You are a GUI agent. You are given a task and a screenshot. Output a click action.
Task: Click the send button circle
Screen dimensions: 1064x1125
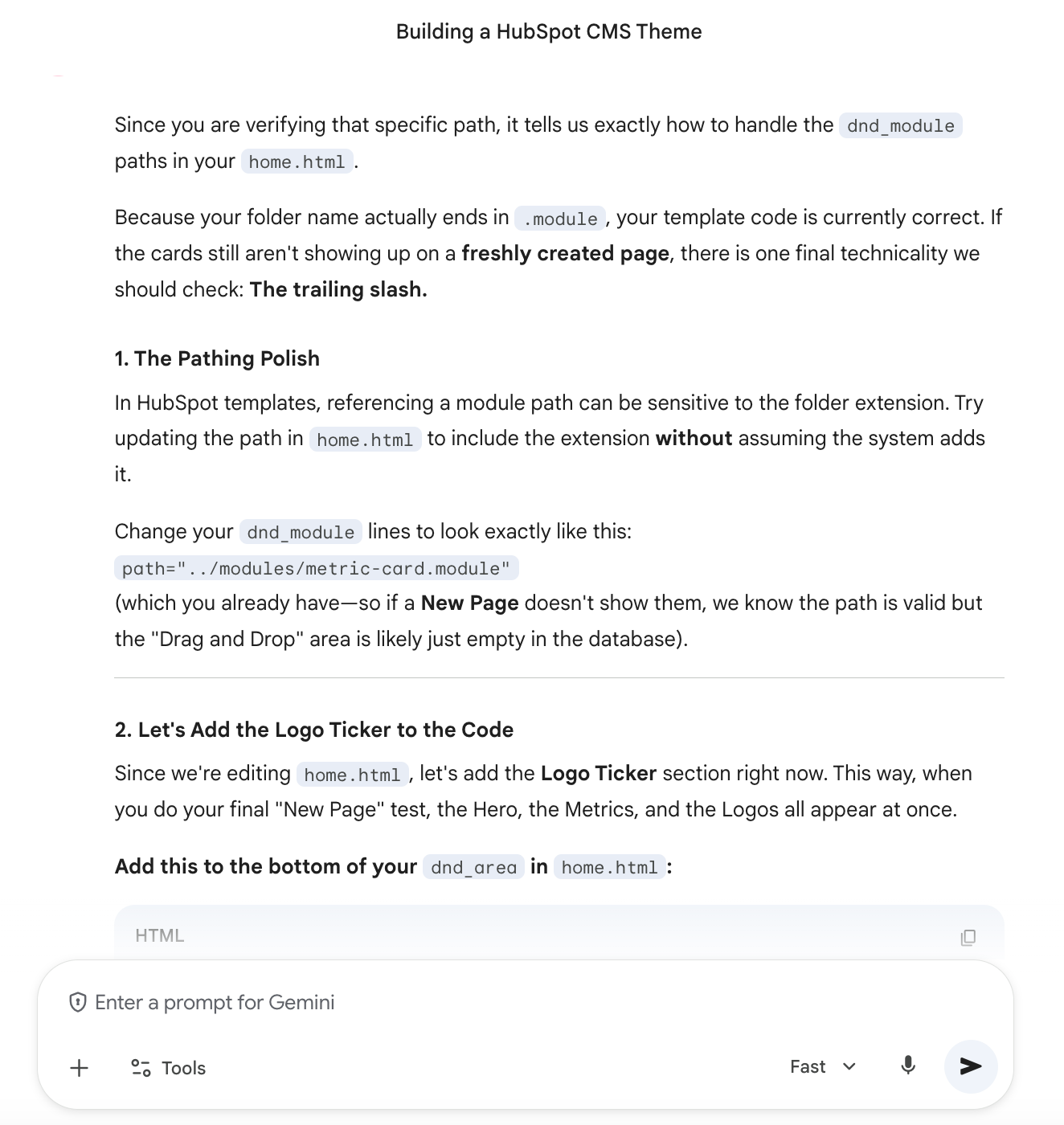point(970,1066)
